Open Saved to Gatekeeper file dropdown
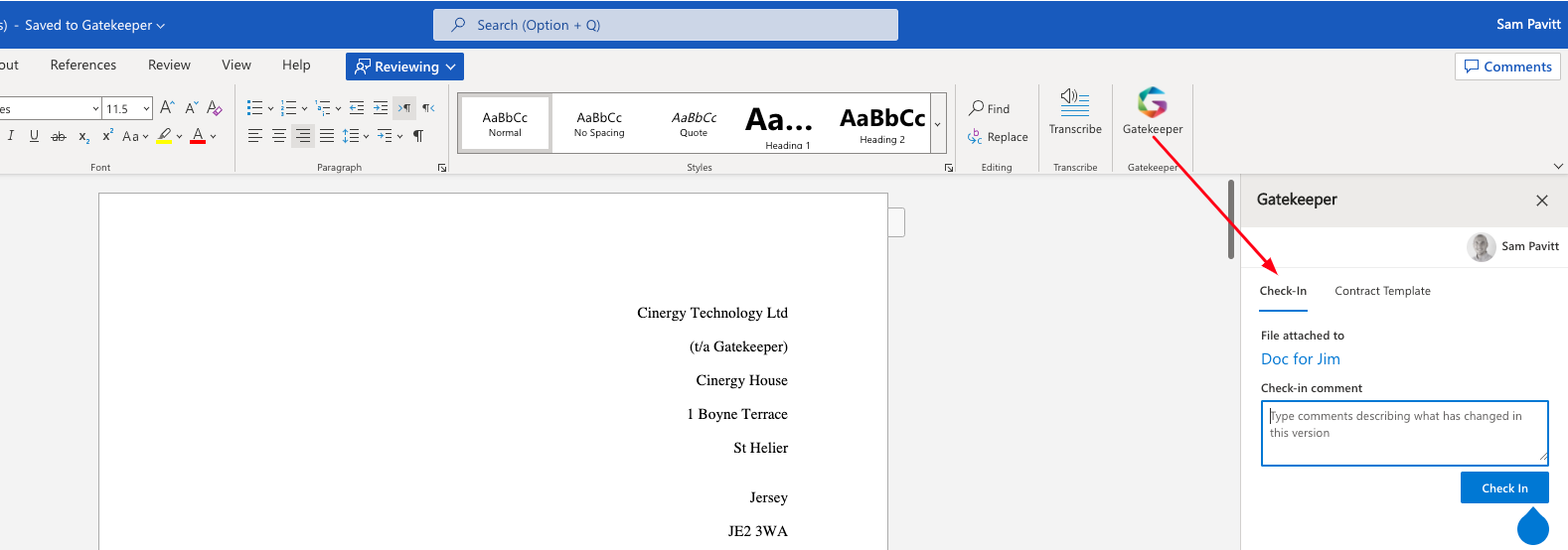The width and height of the screenshot is (1568, 550). [x=95, y=25]
